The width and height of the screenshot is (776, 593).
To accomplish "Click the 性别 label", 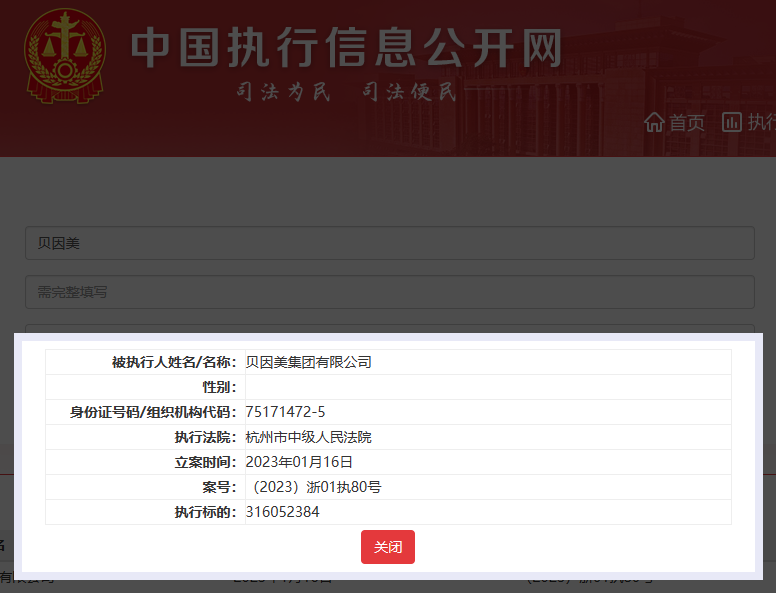I will [x=219, y=387].
